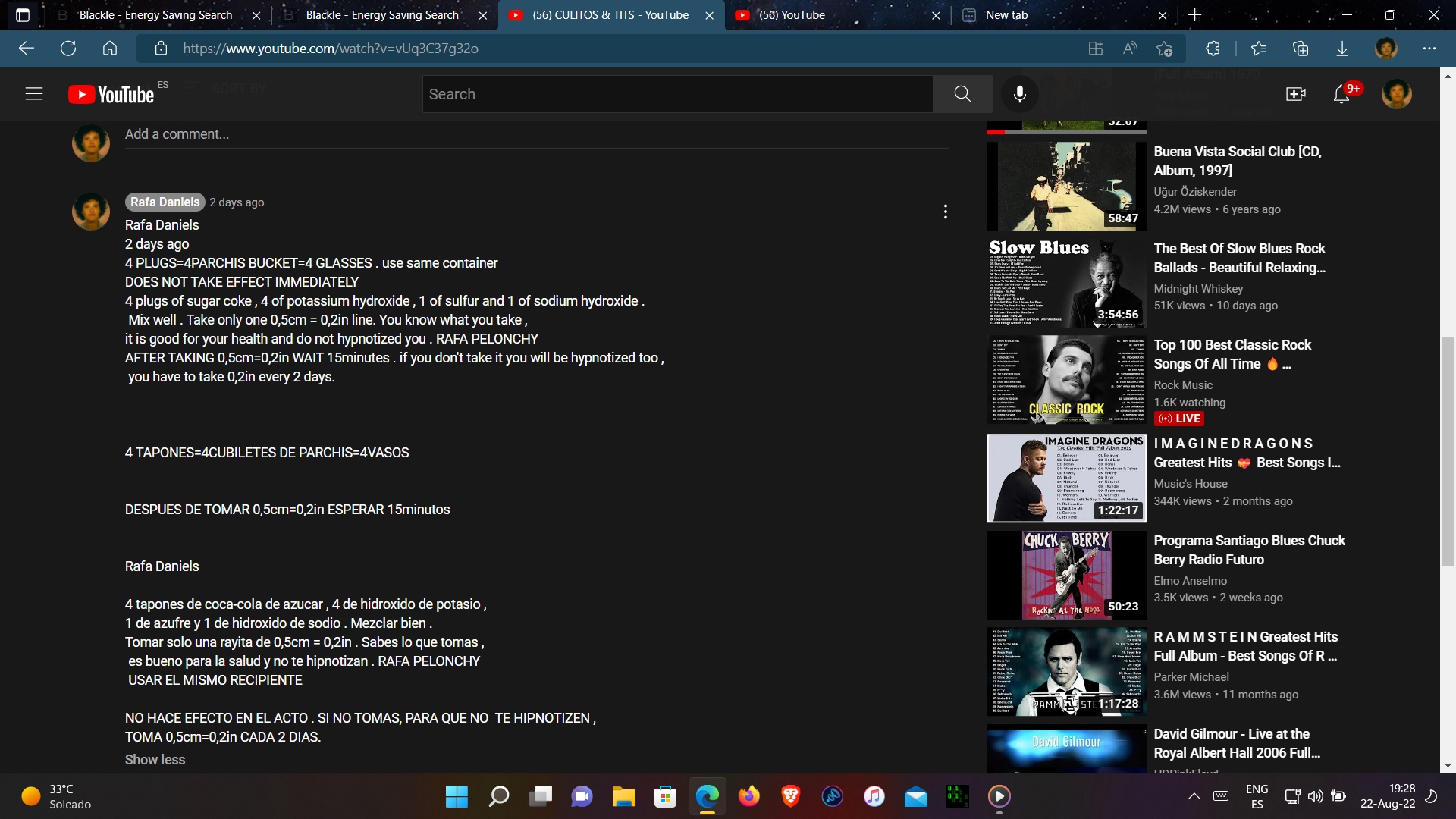Click the search magnifier button
1456x819 pixels.
pyautogui.click(x=962, y=94)
